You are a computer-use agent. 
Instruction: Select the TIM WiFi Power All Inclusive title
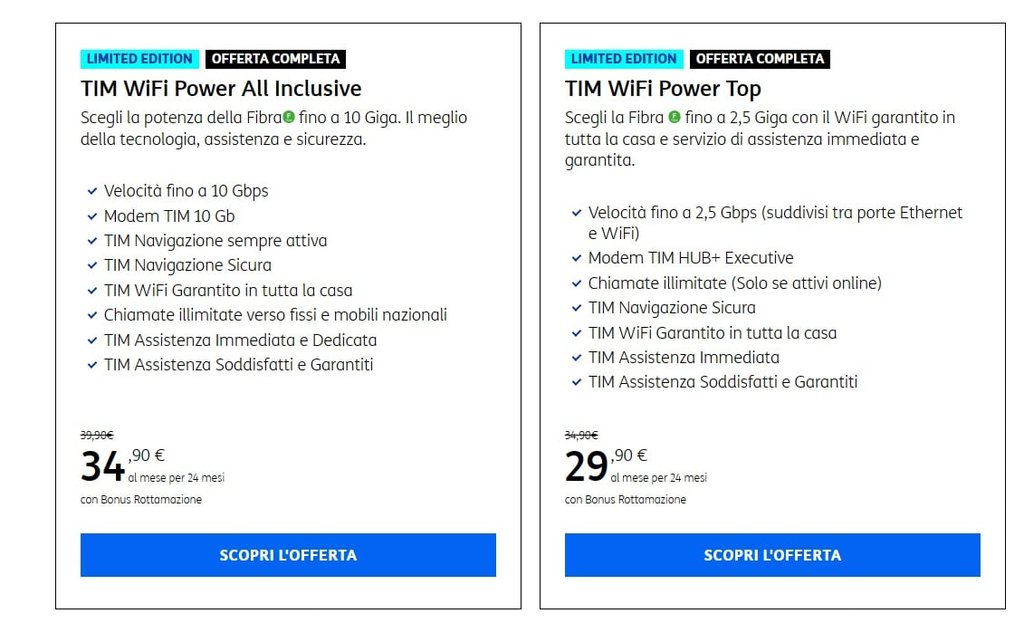coord(221,88)
